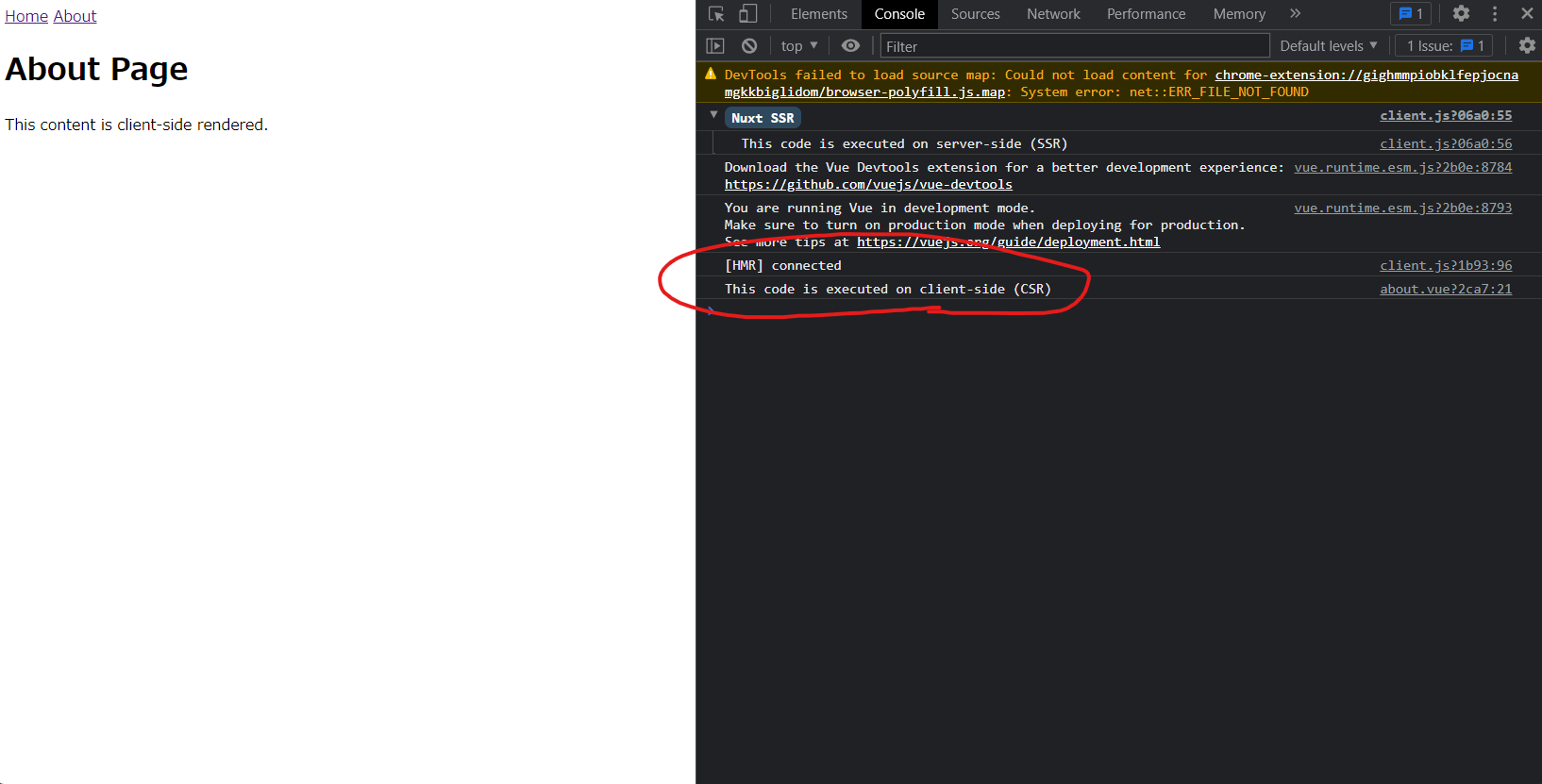
Task: Switch to the Console tab
Action: pyautogui.click(x=899, y=14)
